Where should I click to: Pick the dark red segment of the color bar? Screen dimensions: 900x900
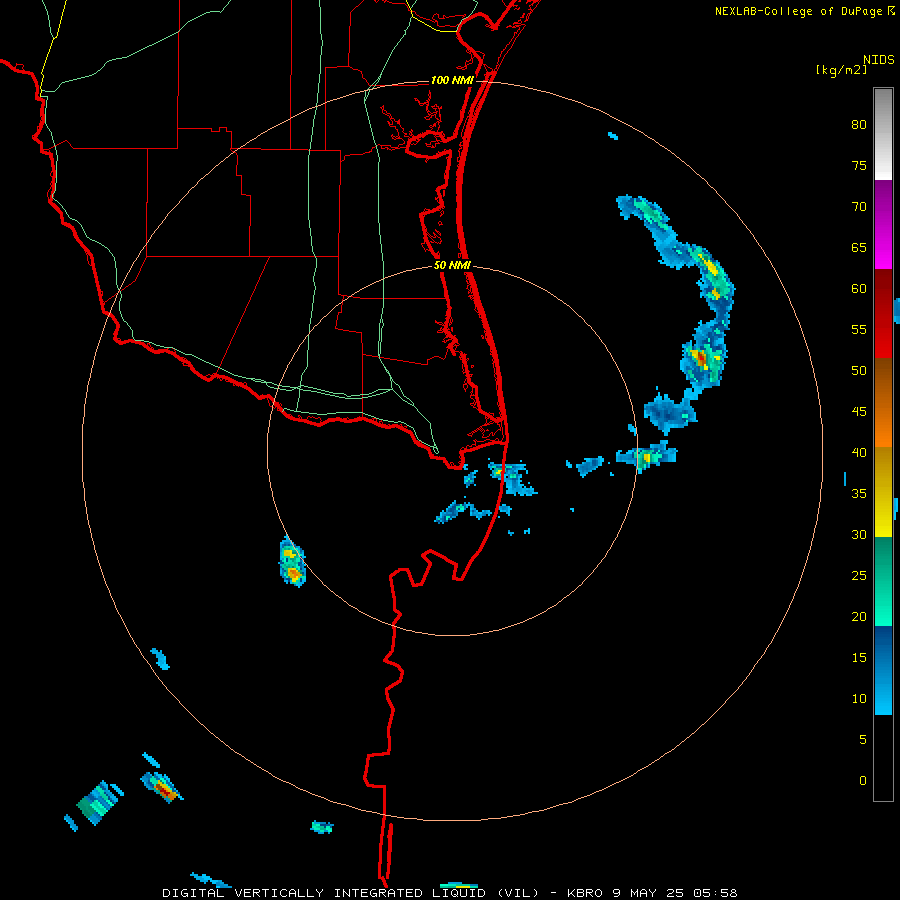coord(883,313)
